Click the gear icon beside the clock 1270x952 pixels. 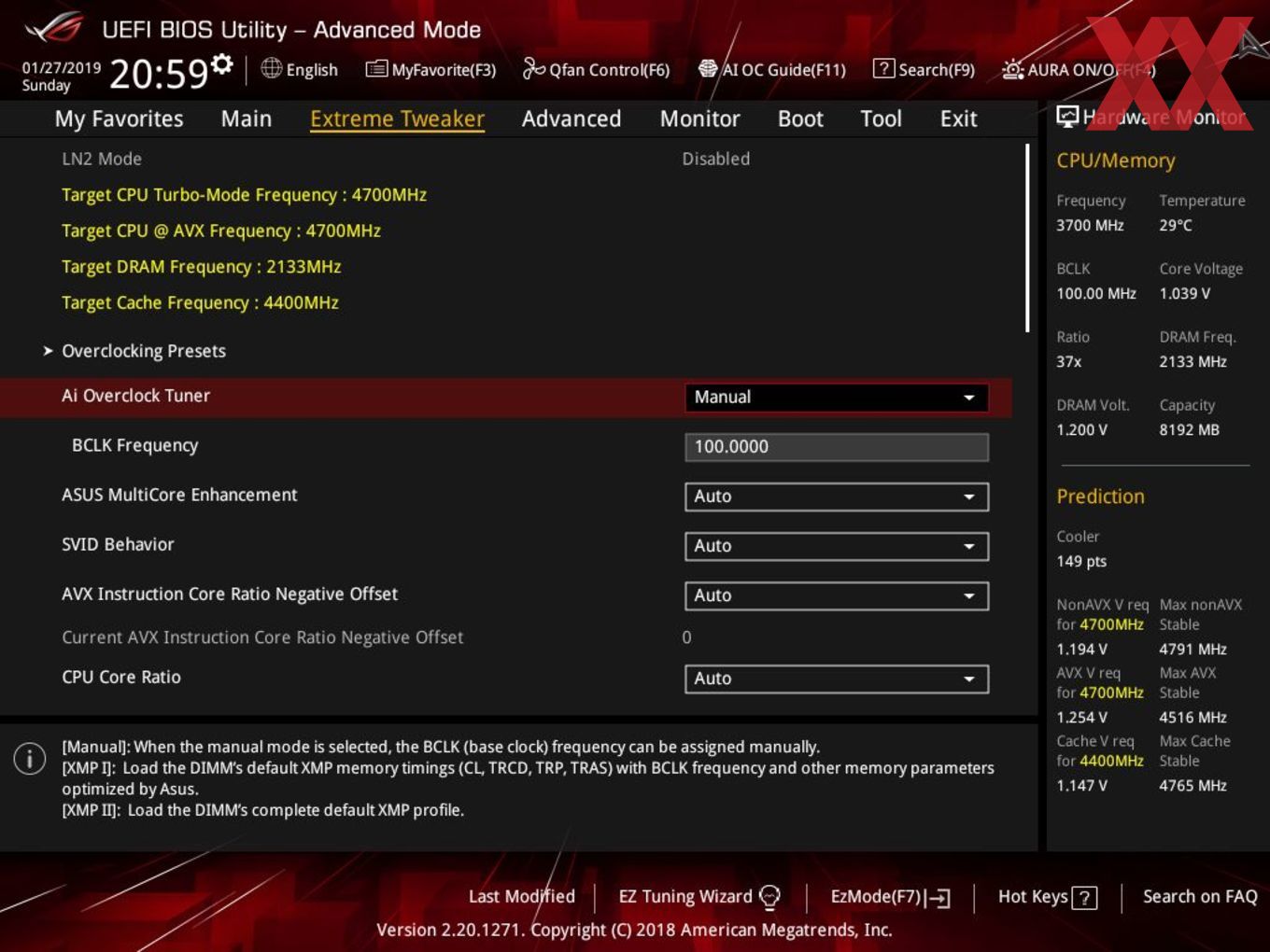tap(221, 64)
